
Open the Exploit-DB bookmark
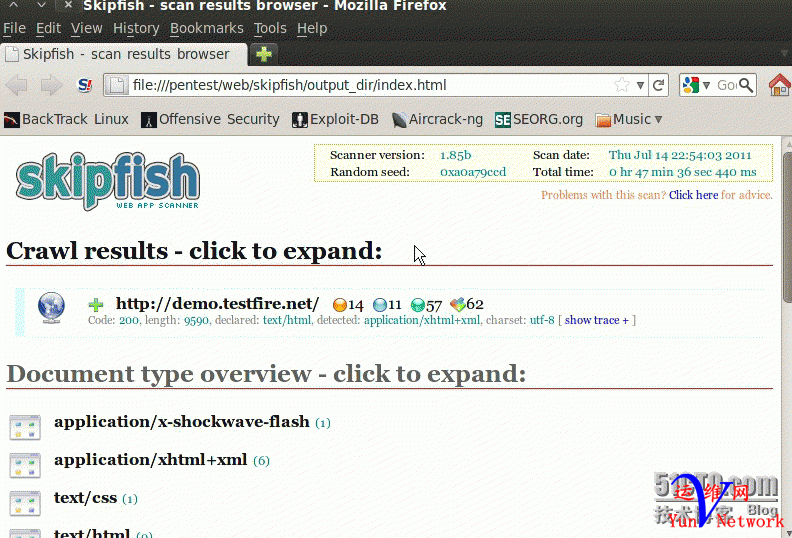335,119
